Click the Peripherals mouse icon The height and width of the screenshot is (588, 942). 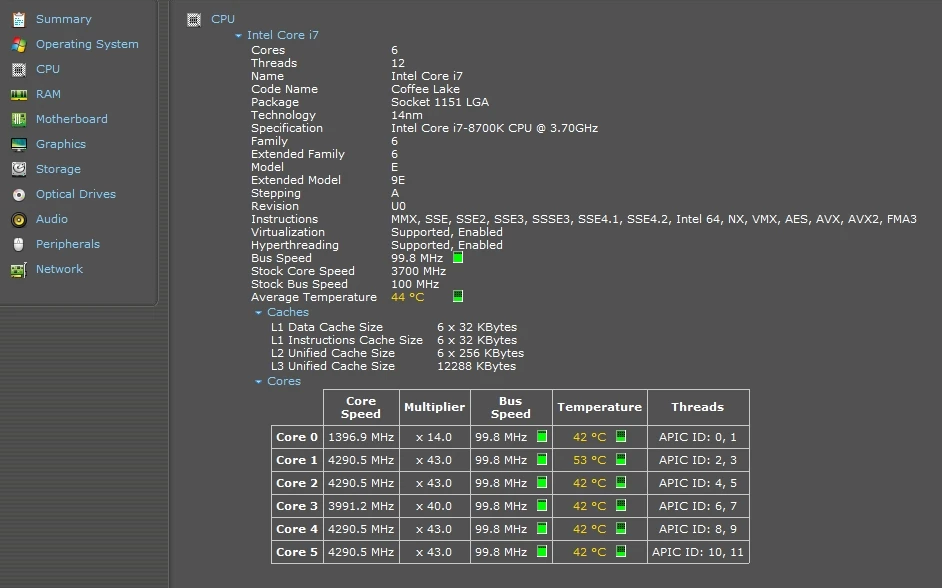19,244
